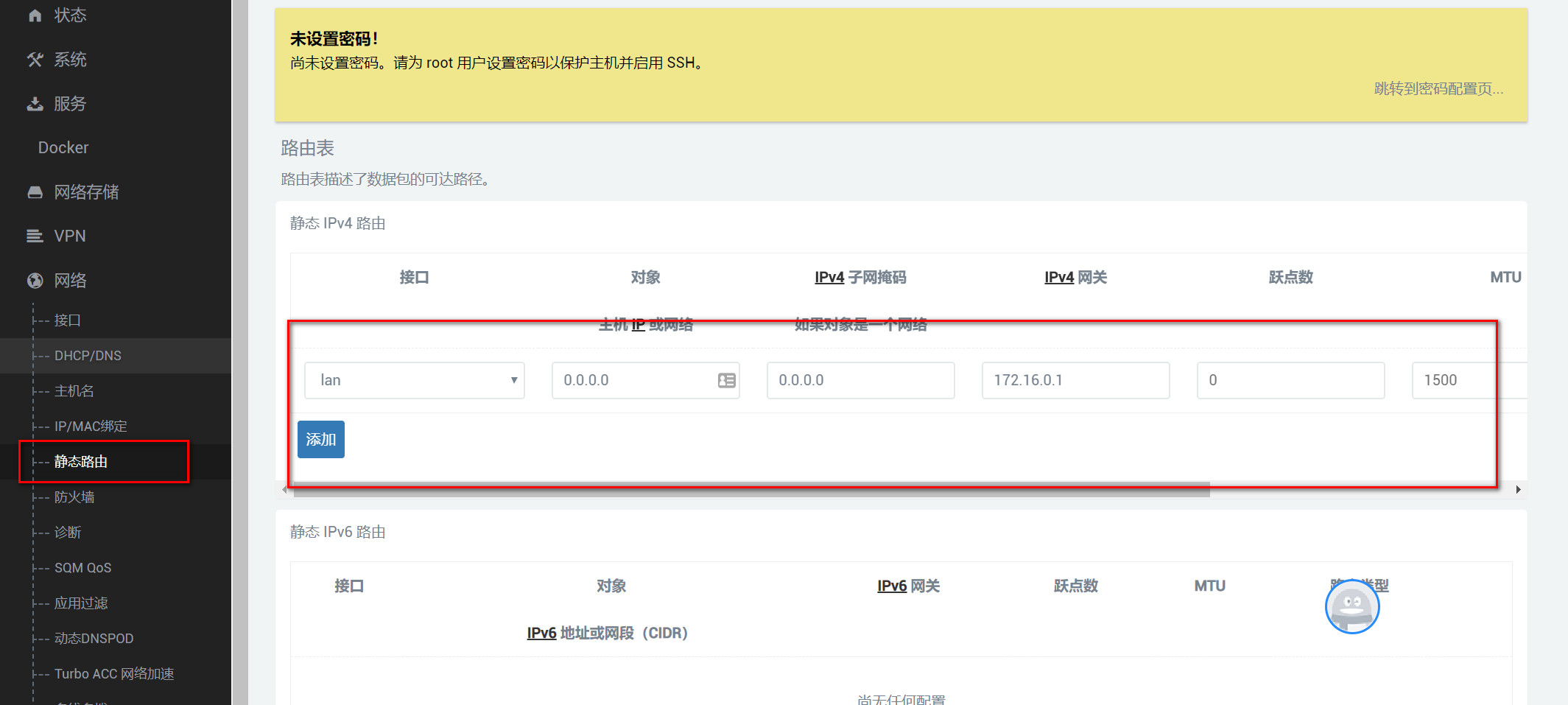Open Turbo ACC 网络加速
The width and height of the screenshot is (1568, 705).
pyautogui.click(x=114, y=673)
